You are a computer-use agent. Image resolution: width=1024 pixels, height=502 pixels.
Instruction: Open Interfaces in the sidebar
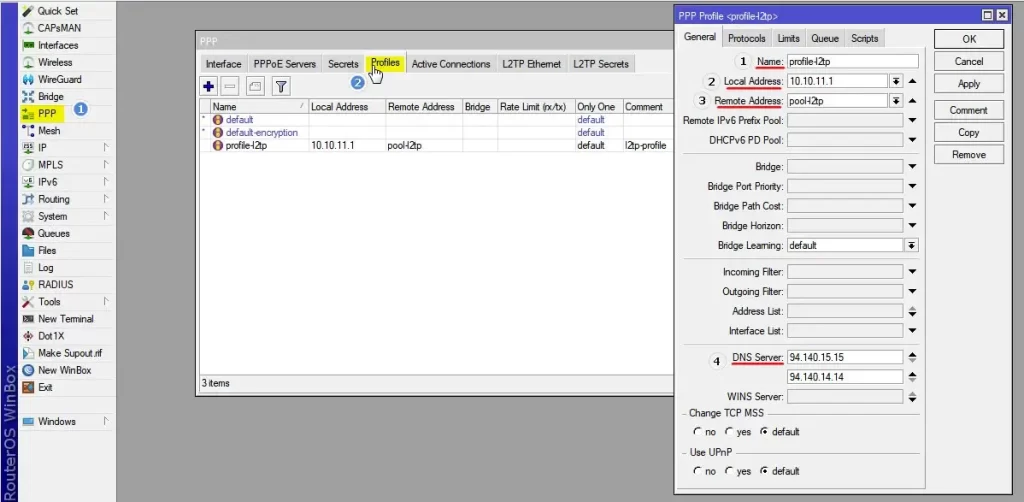click(x=57, y=45)
